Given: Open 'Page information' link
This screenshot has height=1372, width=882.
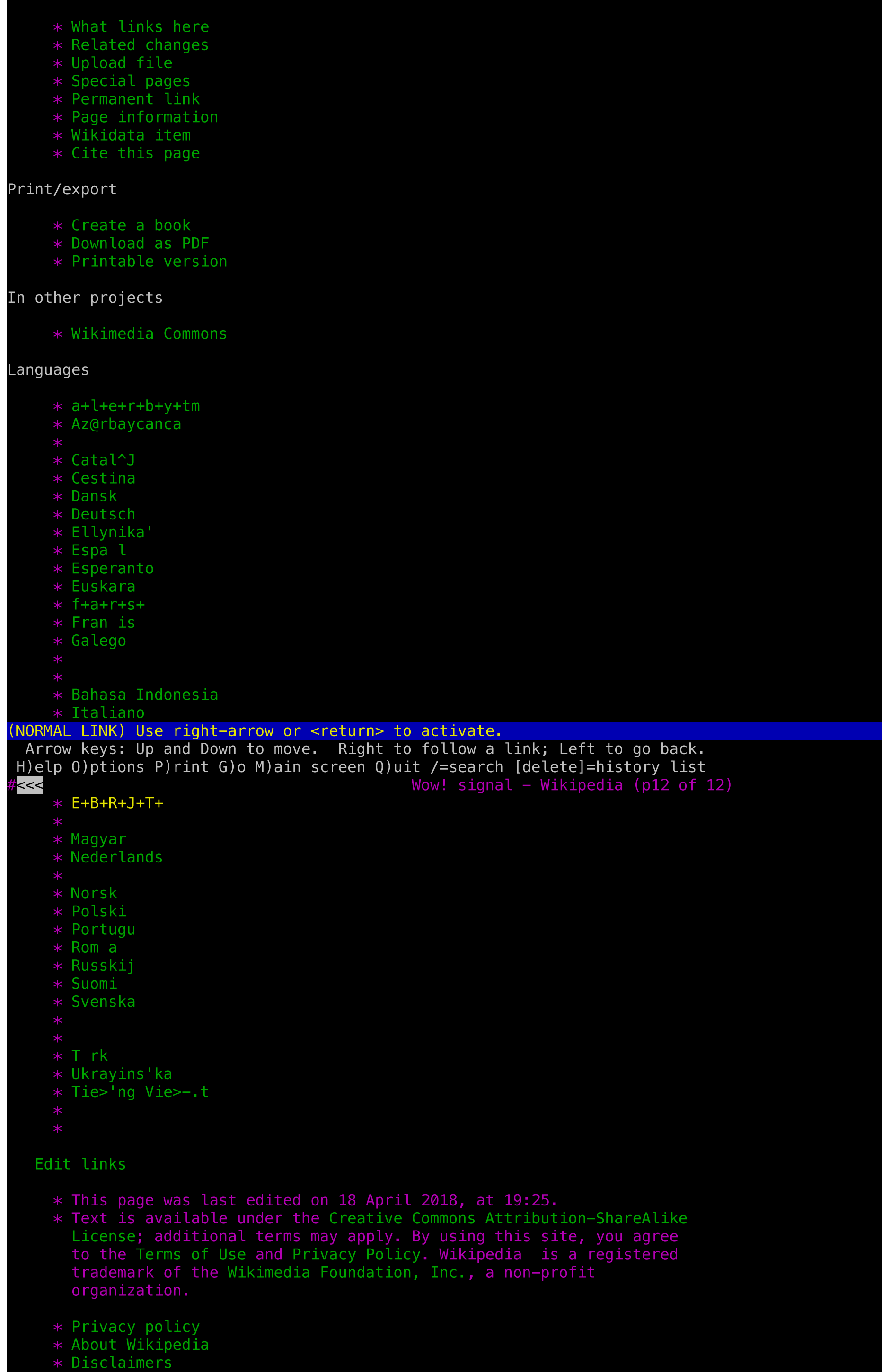Looking at the screenshot, I should point(145,117).
